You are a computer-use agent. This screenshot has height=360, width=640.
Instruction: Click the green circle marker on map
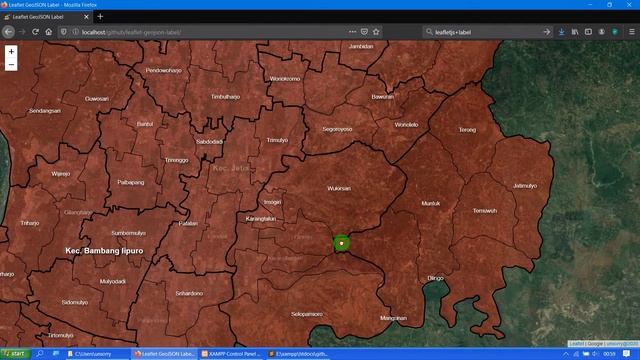[x=342, y=243]
